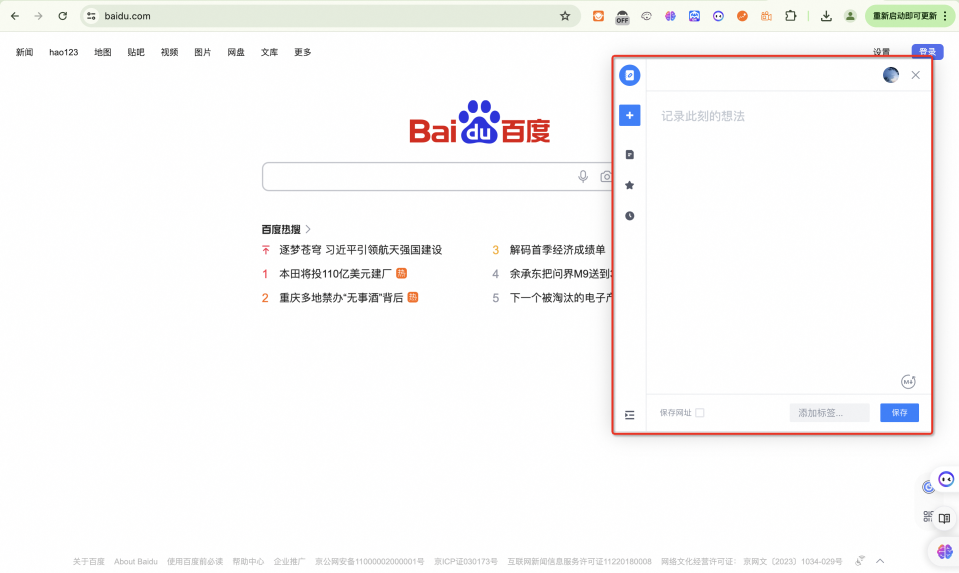Open 帮助中心 footer link
Screen dimensions: 959x573
pos(248,561)
